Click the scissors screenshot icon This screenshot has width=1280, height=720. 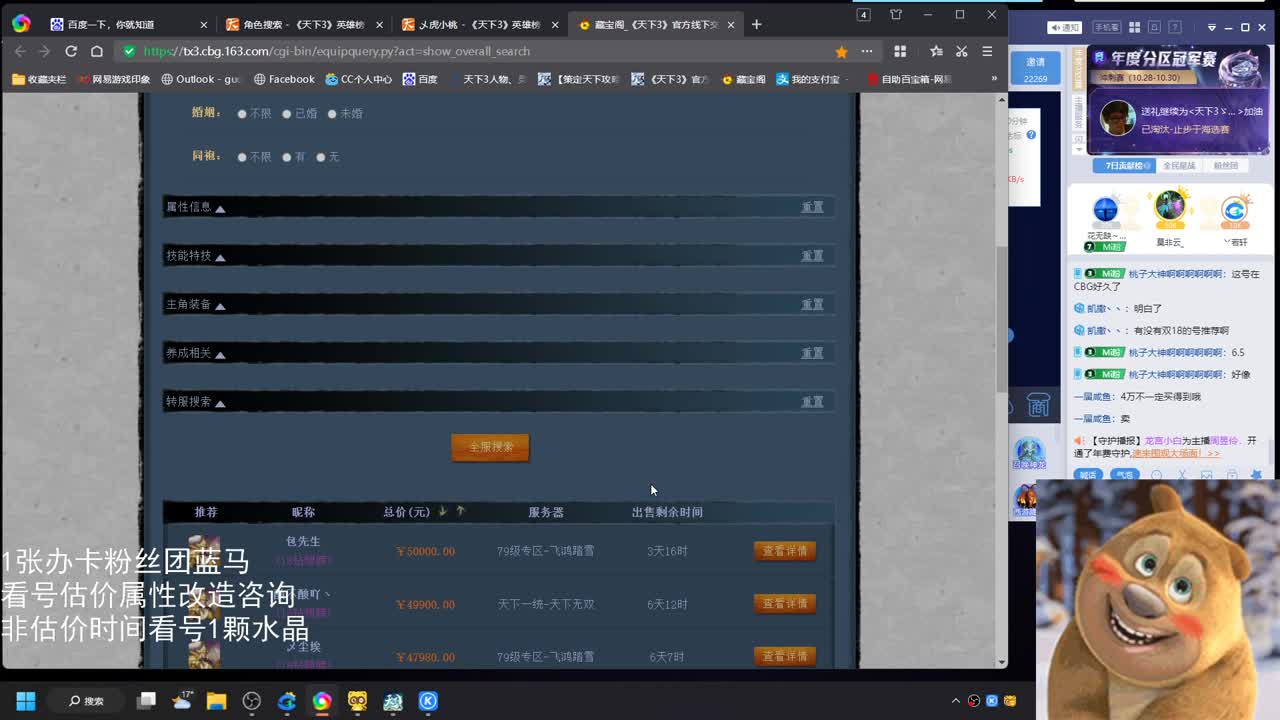coord(962,51)
